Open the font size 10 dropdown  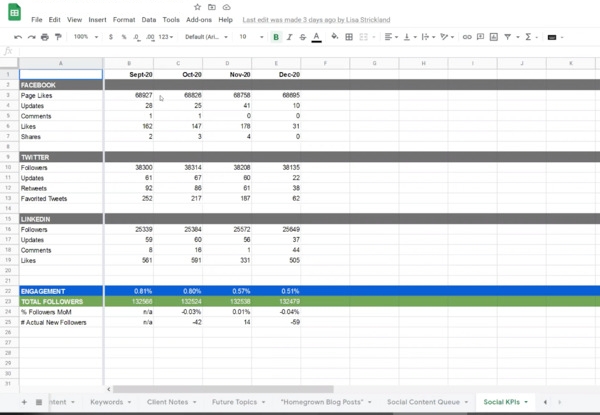(251, 37)
